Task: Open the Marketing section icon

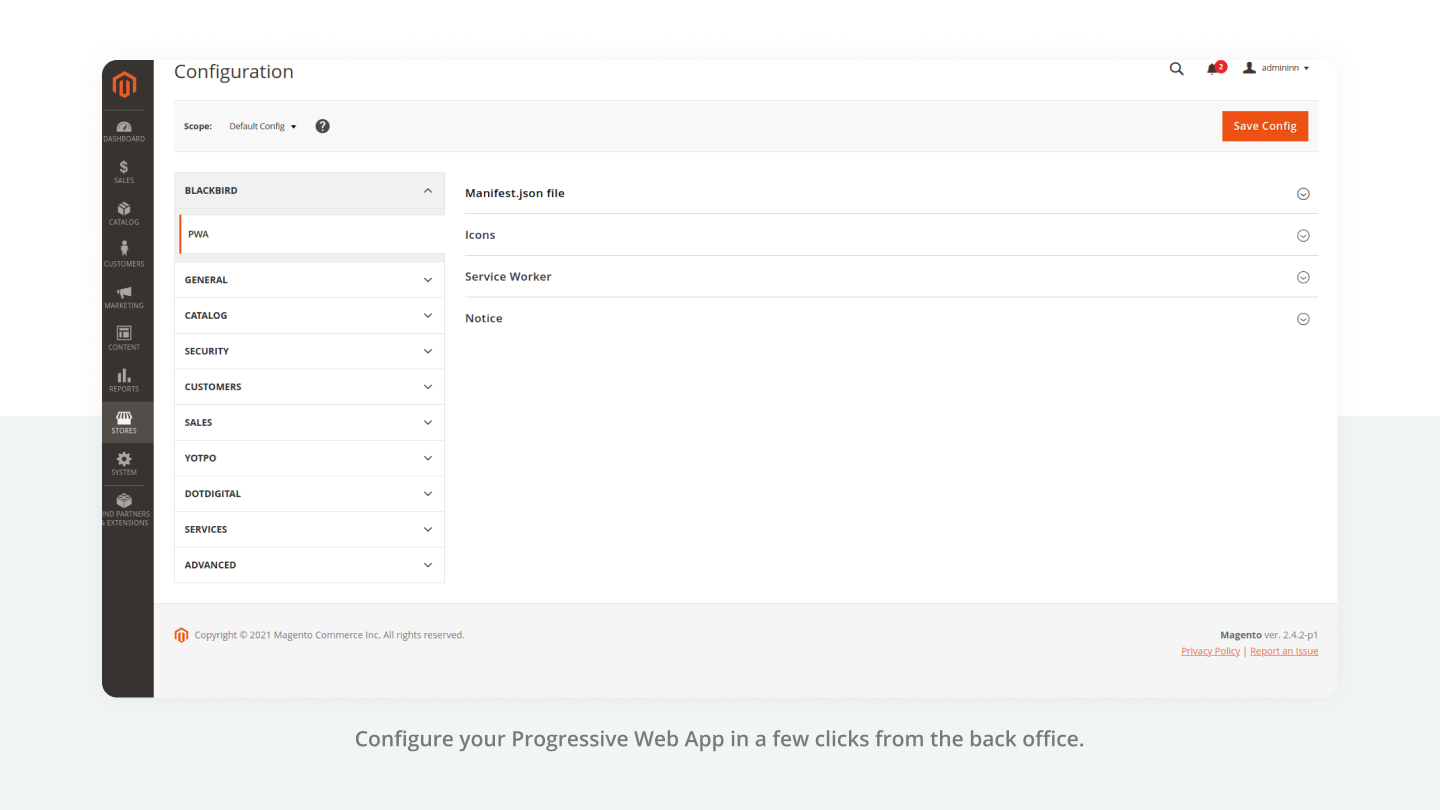Action: [x=124, y=295]
